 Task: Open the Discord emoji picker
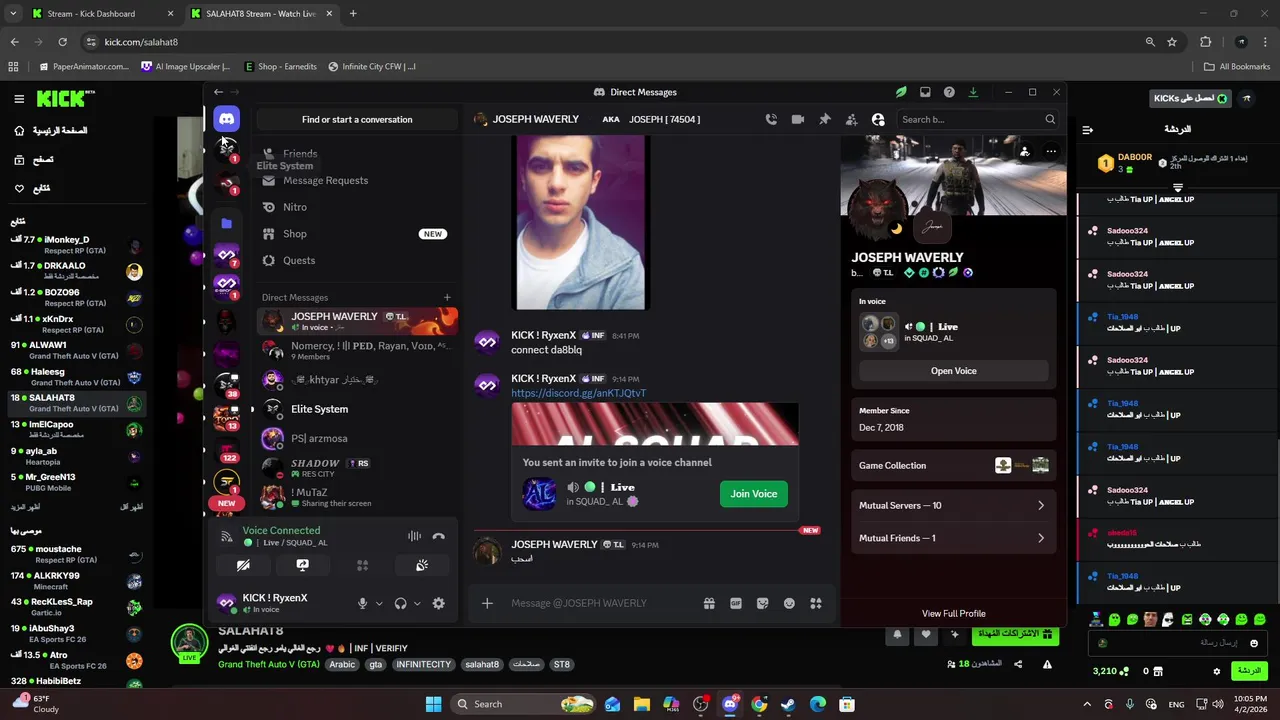[x=789, y=603]
